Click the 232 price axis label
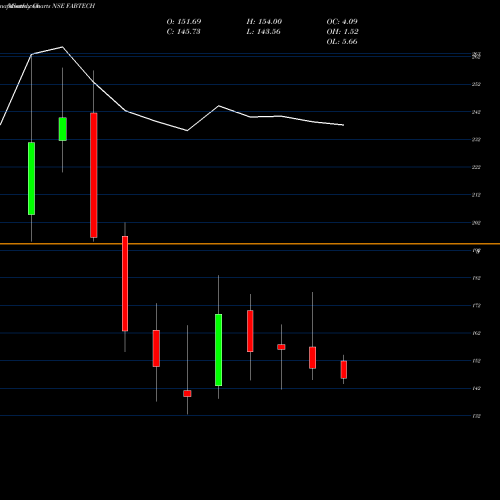 [x=476, y=140]
